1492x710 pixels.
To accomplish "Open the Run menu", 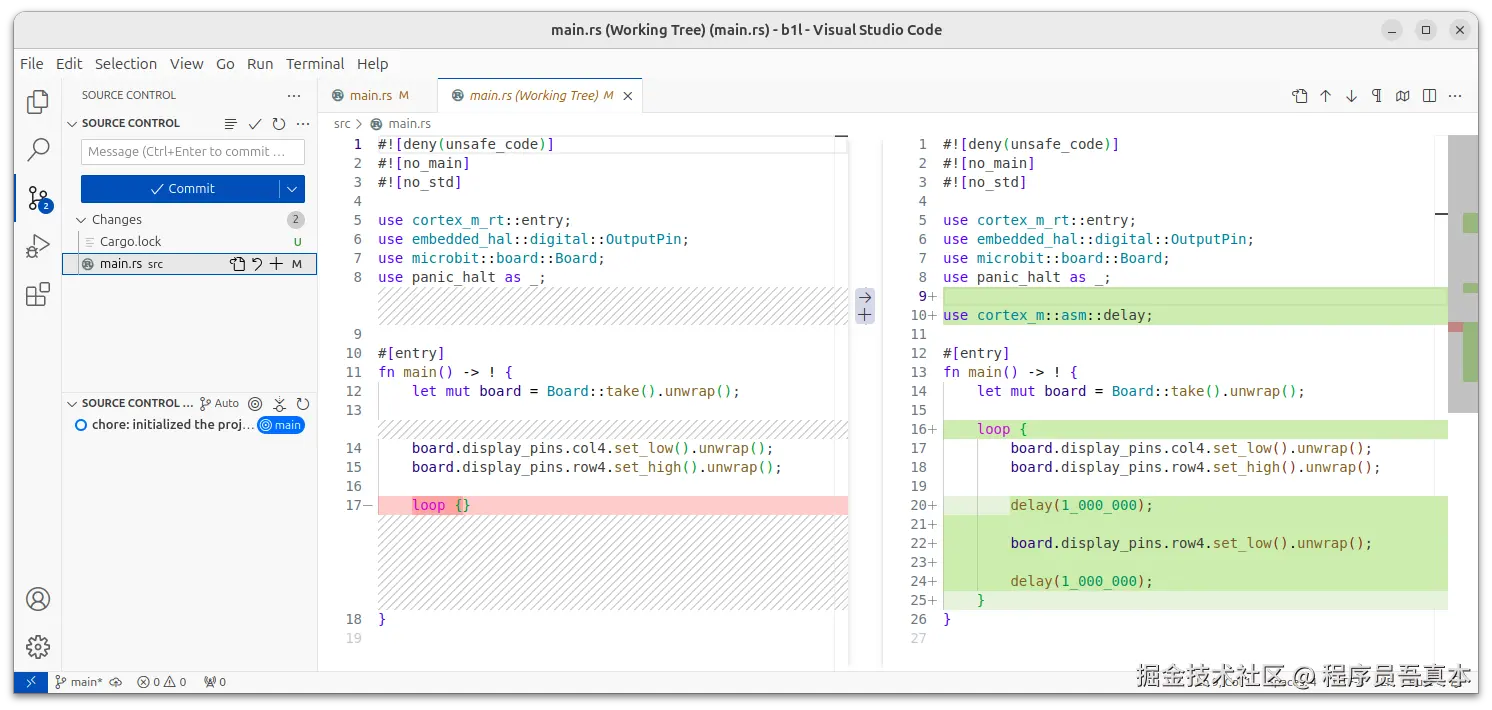I will click(x=260, y=64).
